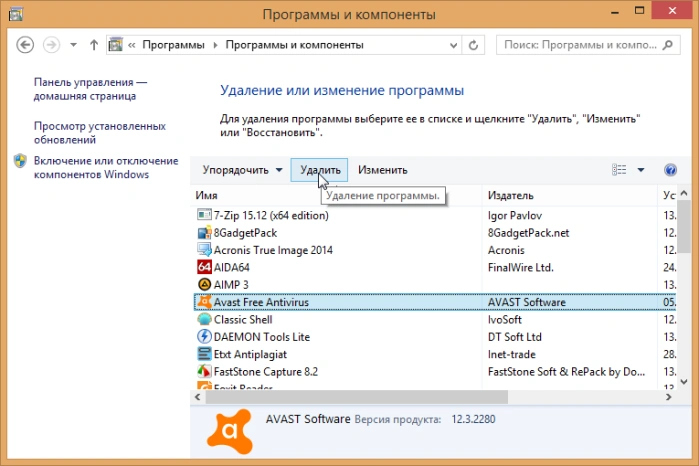Click the DAEMON Tools Lite icon
This screenshot has width=699, height=466.
204,337
